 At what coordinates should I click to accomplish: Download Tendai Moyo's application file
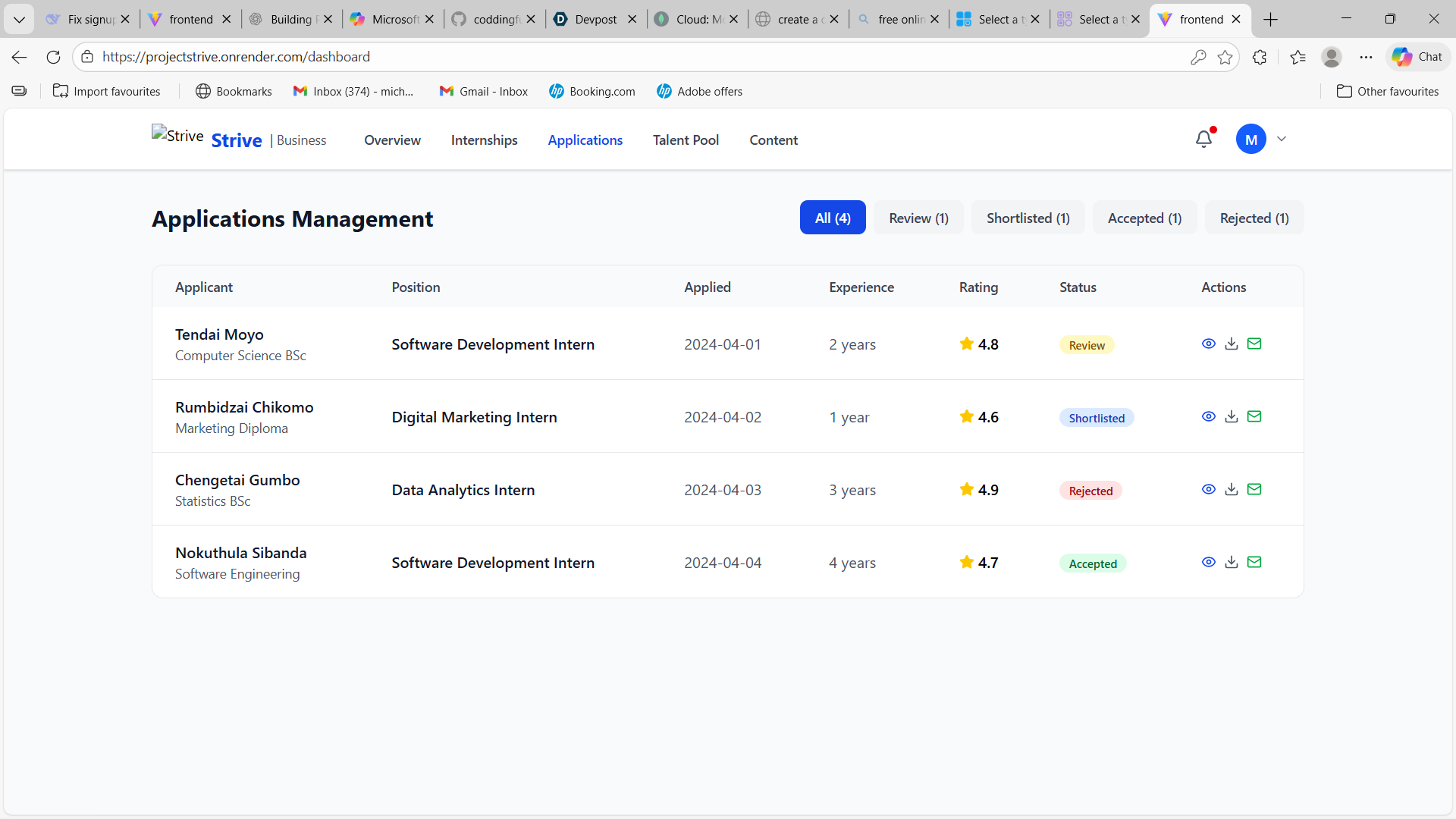pos(1232,344)
